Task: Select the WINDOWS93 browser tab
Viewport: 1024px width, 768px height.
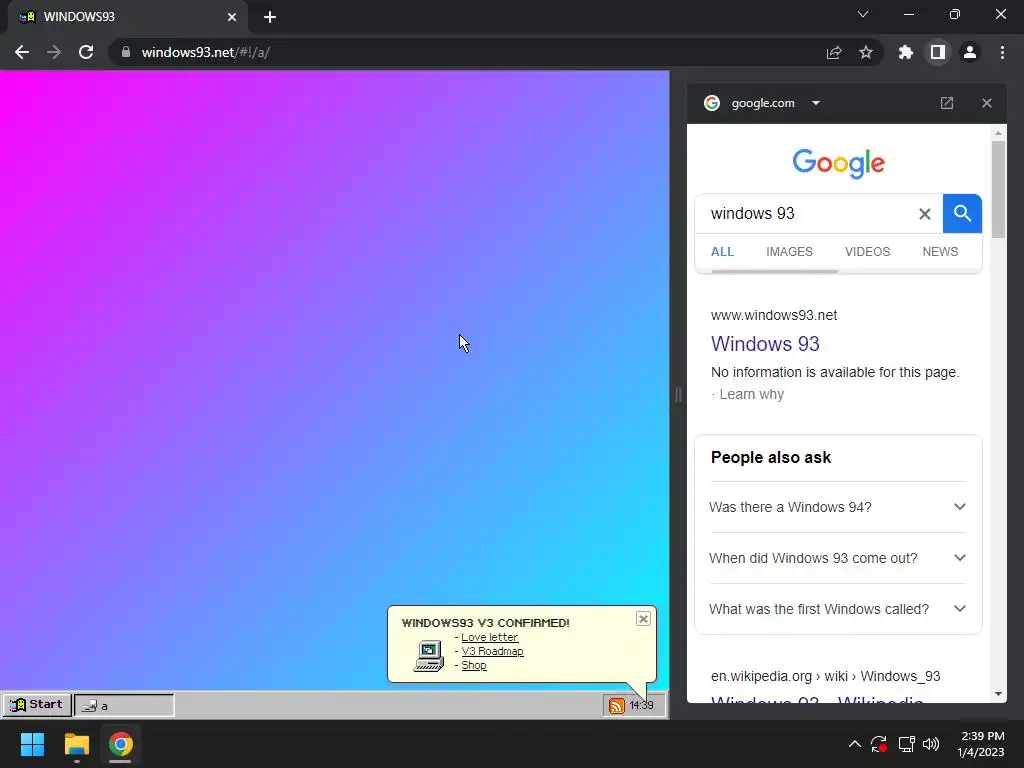Action: tap(129, 17)
